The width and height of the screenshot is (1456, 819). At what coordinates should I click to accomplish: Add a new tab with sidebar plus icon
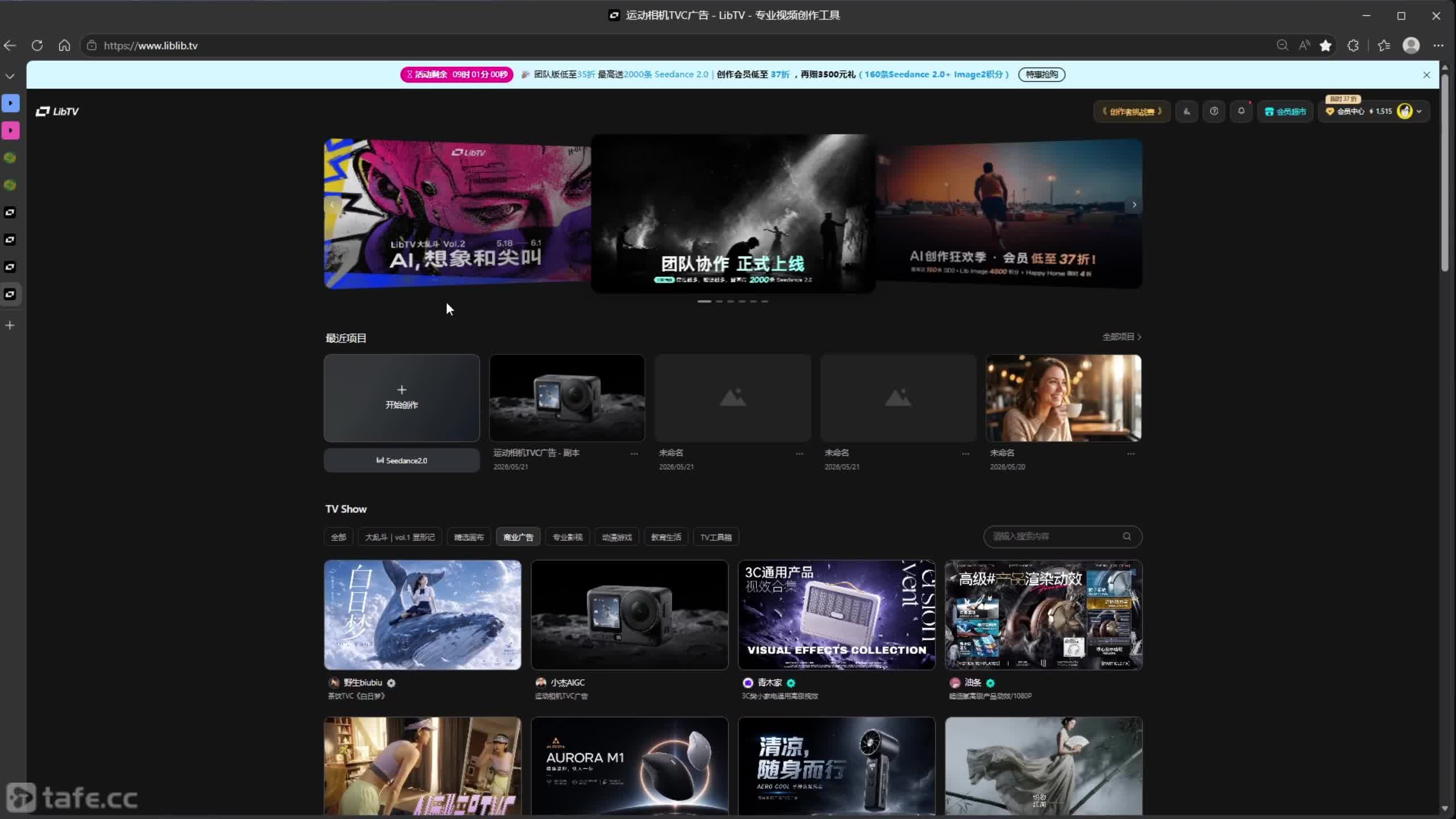pyautogui.click(x=10, y=325)
